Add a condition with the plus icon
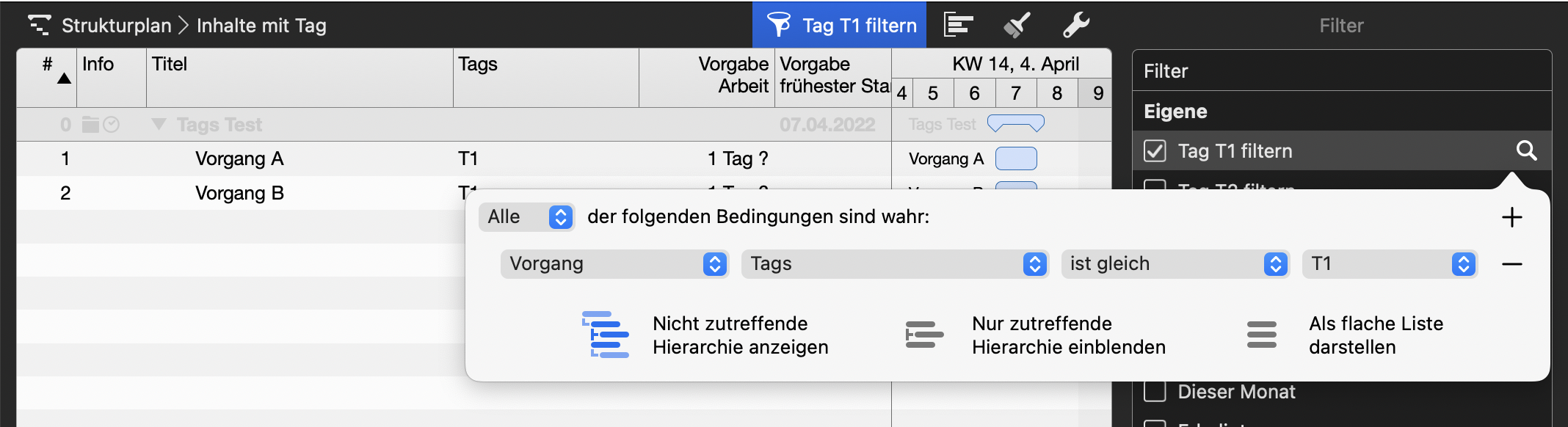 coord(1511,217)
